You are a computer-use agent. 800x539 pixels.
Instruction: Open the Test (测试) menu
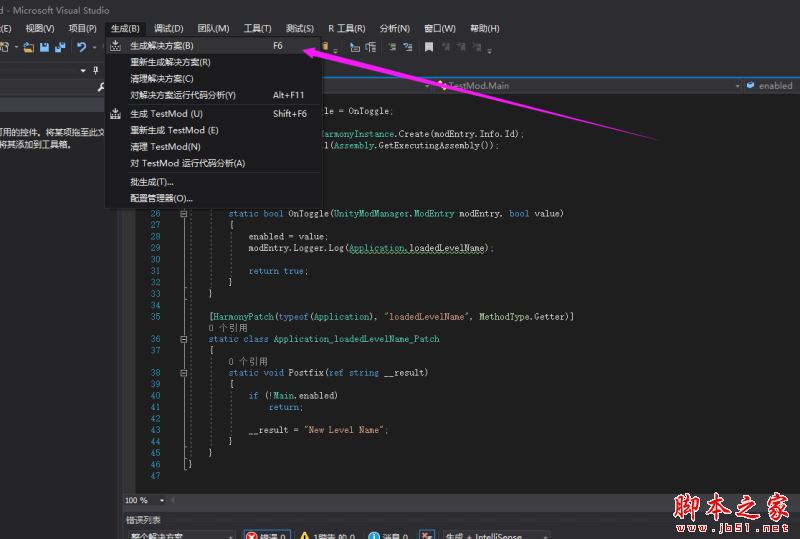[299, 29]
